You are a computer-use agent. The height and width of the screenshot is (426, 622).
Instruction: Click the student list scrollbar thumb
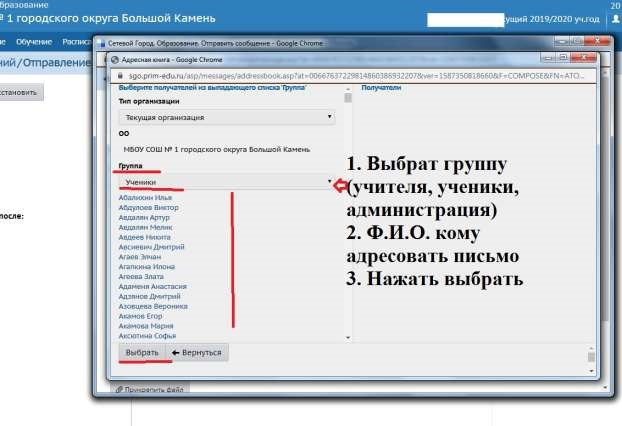click(x=348, y=98)
